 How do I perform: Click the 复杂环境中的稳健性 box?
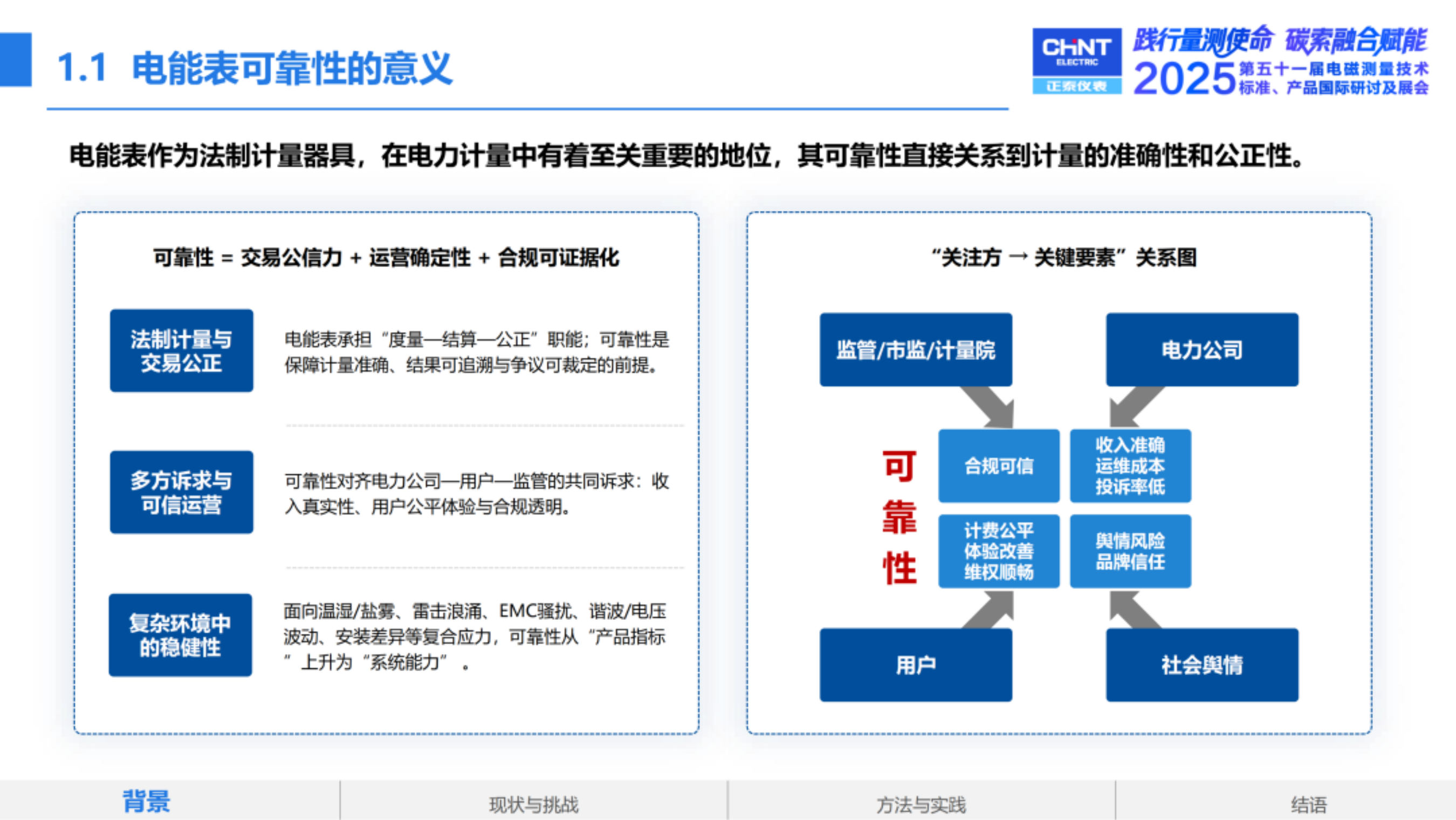tap(180, 634)
